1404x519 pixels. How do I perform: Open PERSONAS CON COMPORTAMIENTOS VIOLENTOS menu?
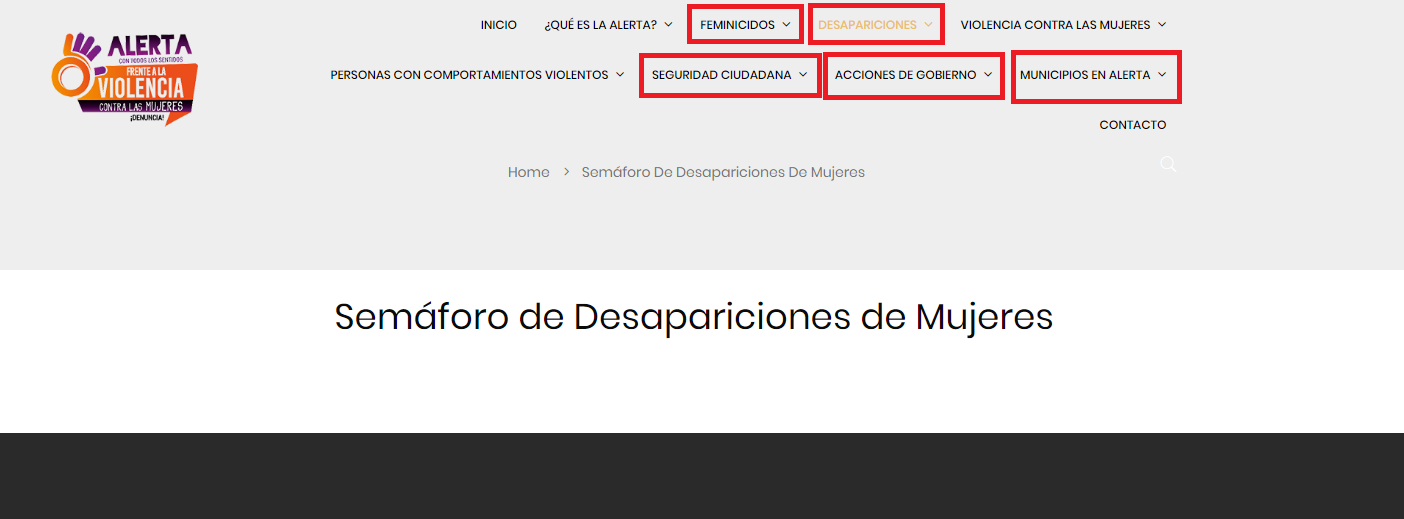tap(469, 75)
